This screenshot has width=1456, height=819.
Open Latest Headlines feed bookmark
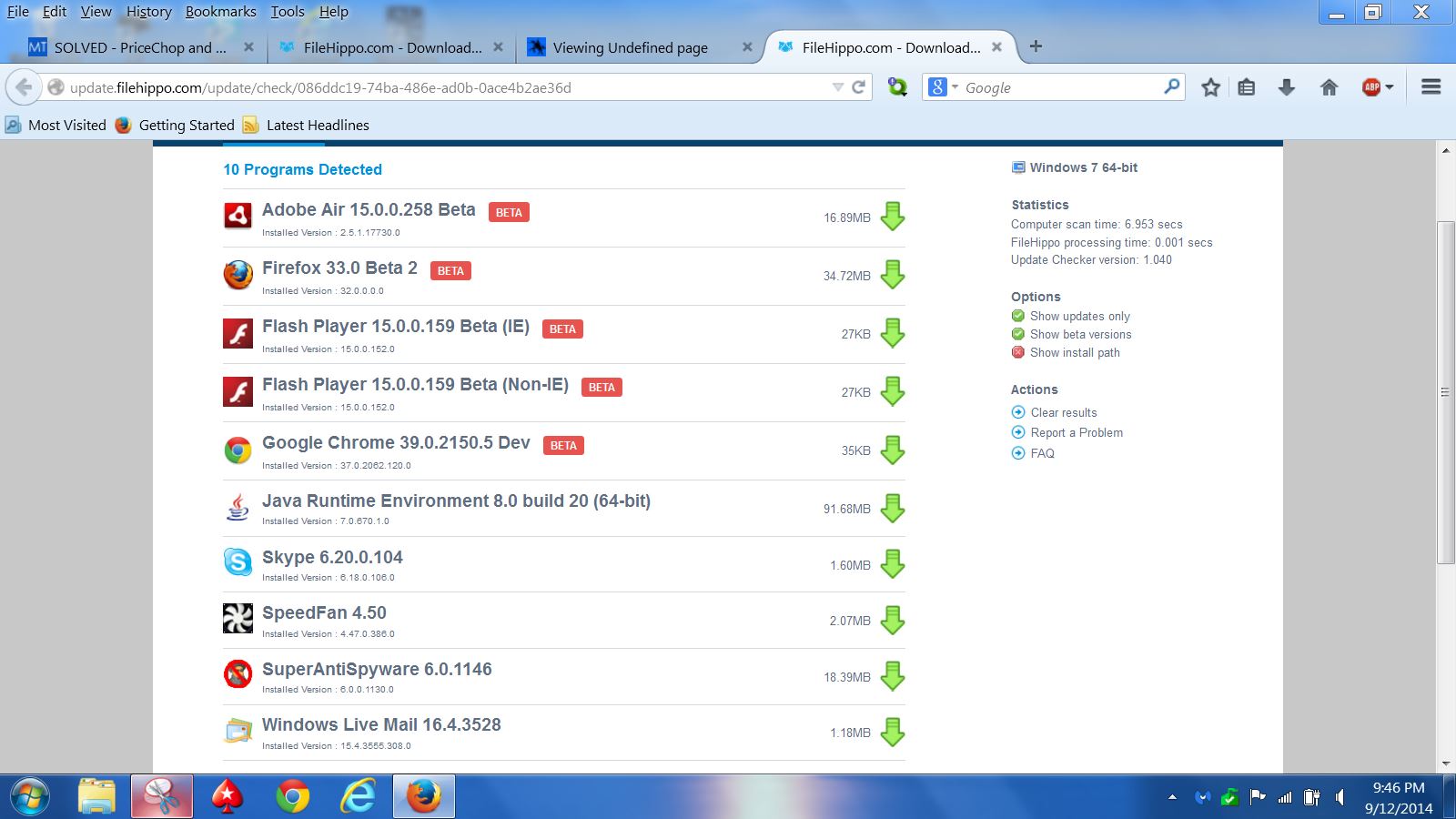(306, 125)
